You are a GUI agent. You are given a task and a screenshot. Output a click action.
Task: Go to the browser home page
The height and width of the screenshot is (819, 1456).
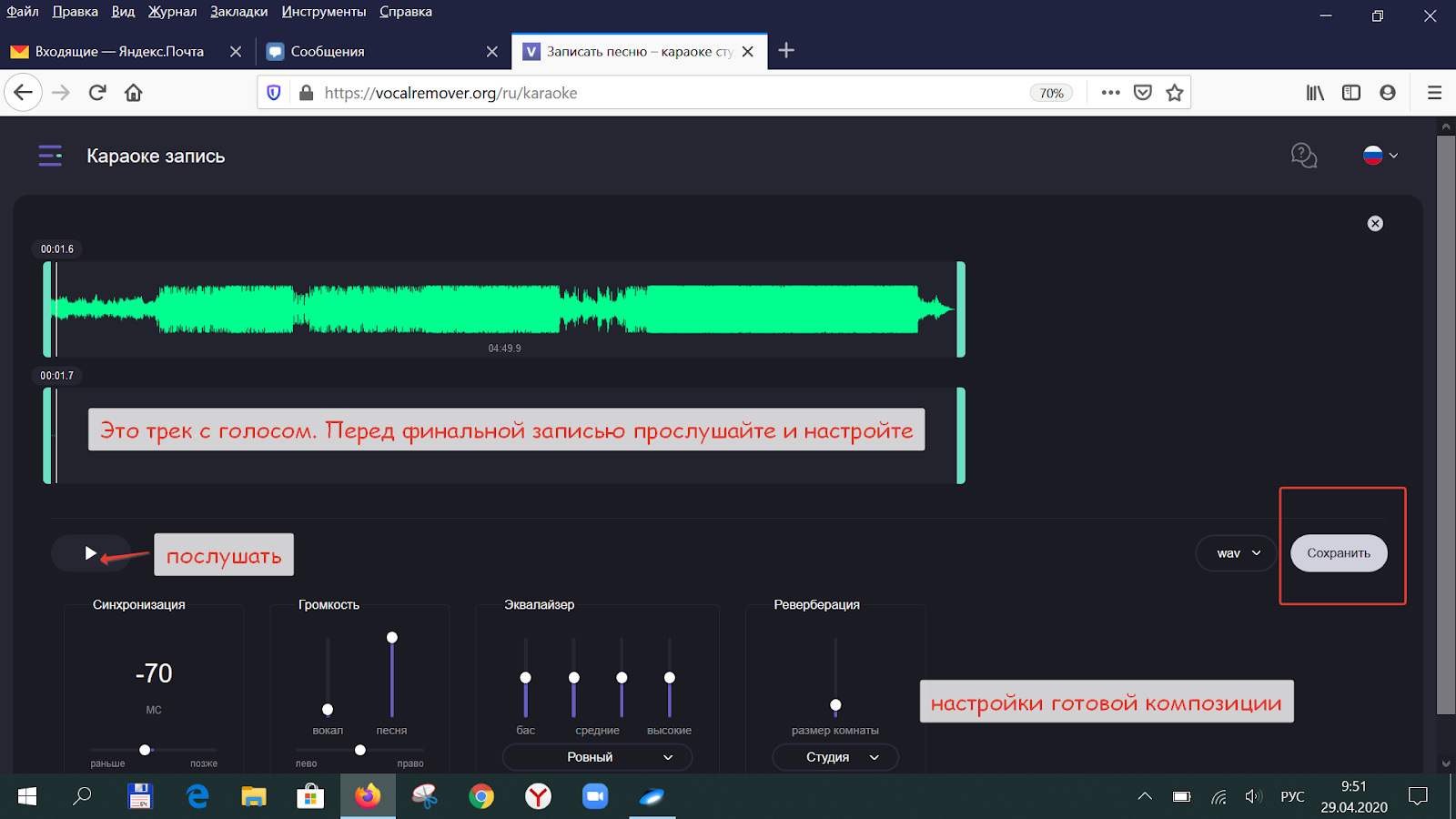point(134,93)
